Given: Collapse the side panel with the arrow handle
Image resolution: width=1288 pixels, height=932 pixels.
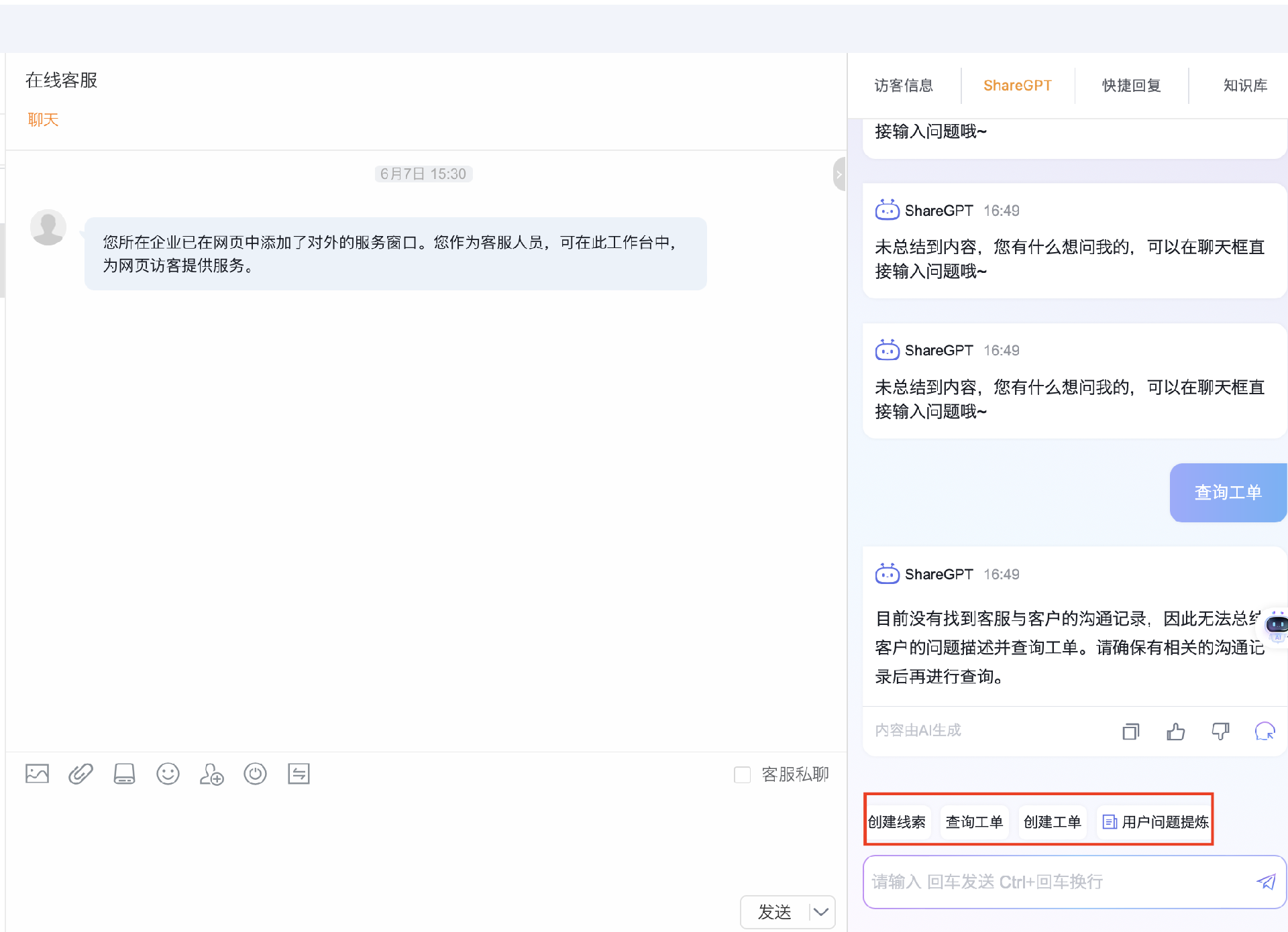Looking at the screenshot, I should 839,174.
